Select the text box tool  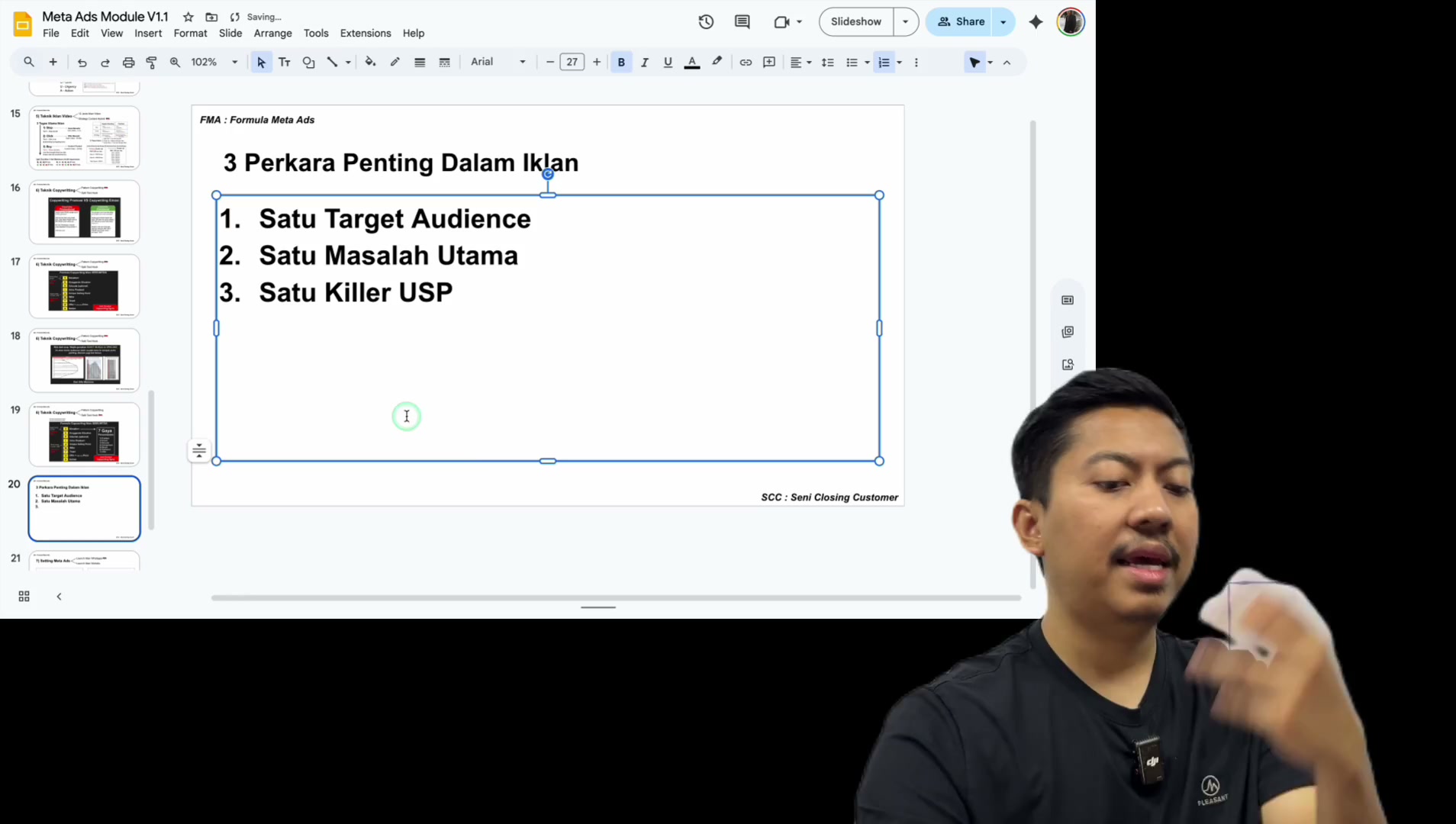point(285,63)
